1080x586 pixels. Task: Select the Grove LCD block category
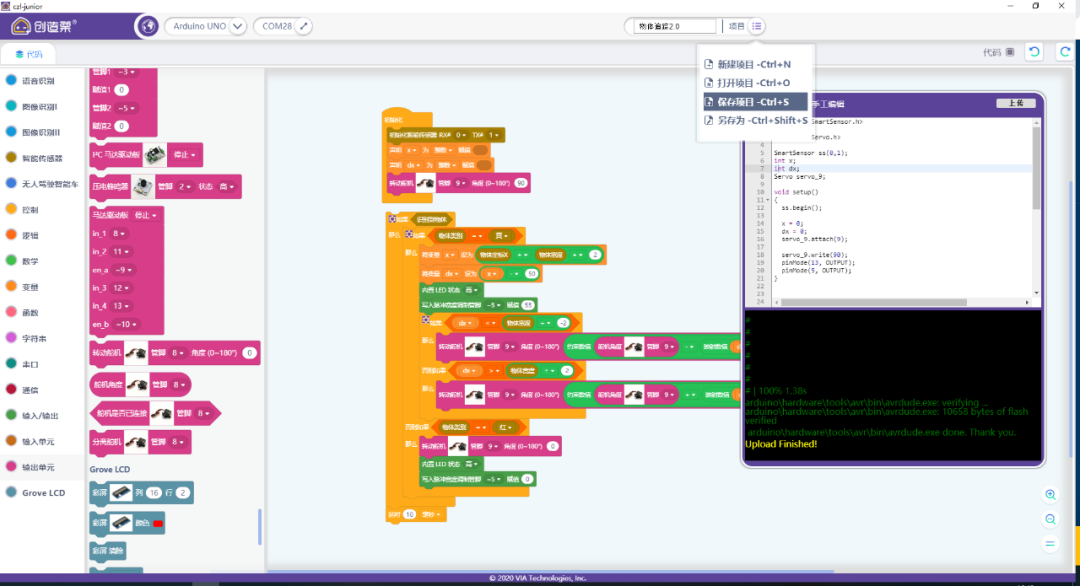(42, 493)
